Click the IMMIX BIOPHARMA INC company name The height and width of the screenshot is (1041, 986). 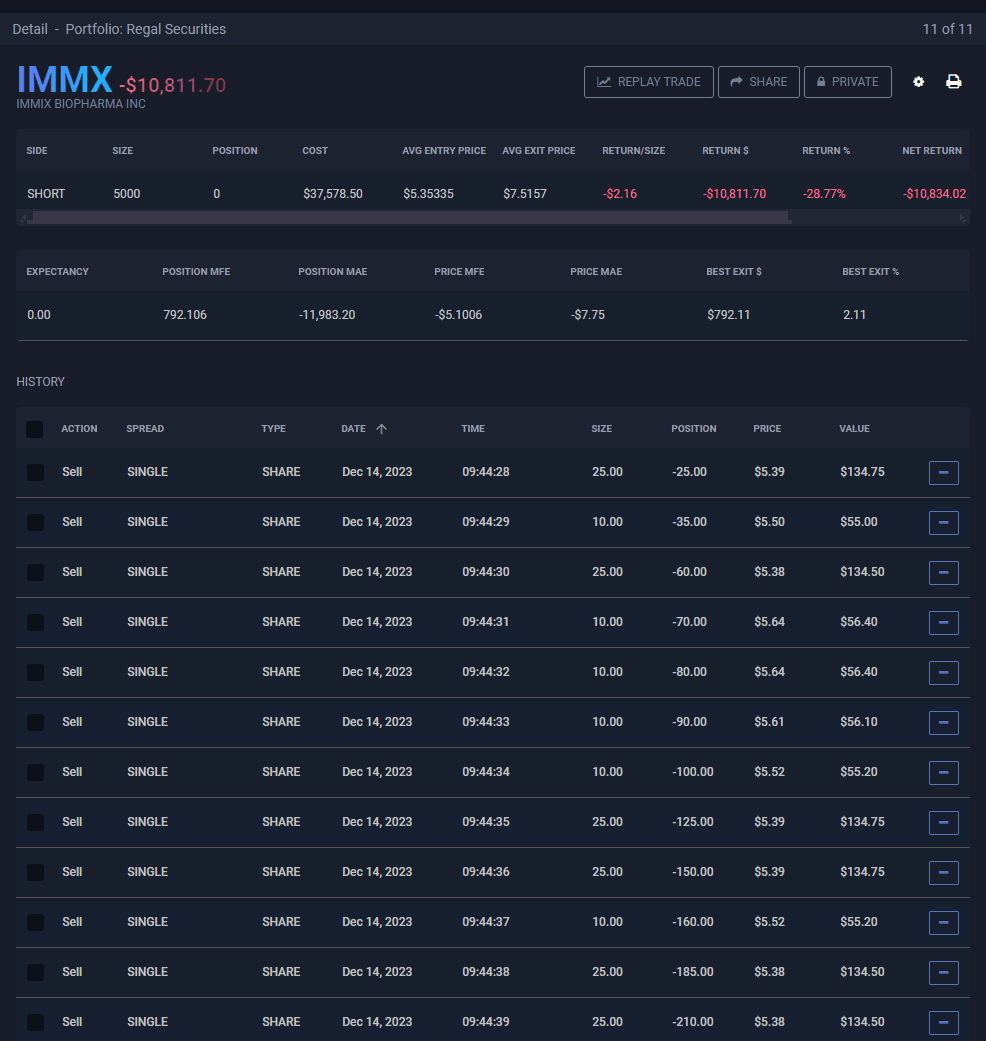tap(81, 104)
